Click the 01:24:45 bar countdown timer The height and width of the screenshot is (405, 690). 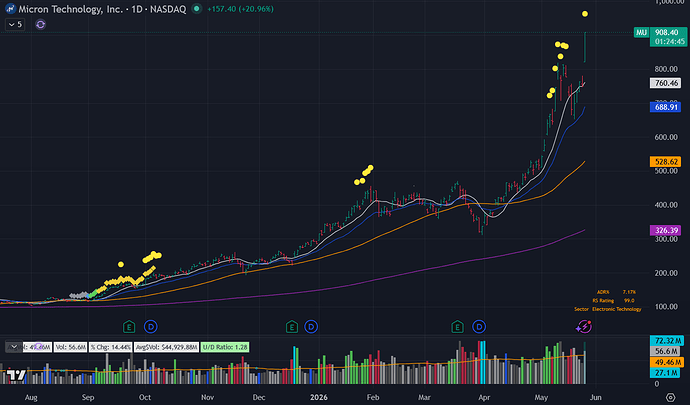(x=669, y=42)
